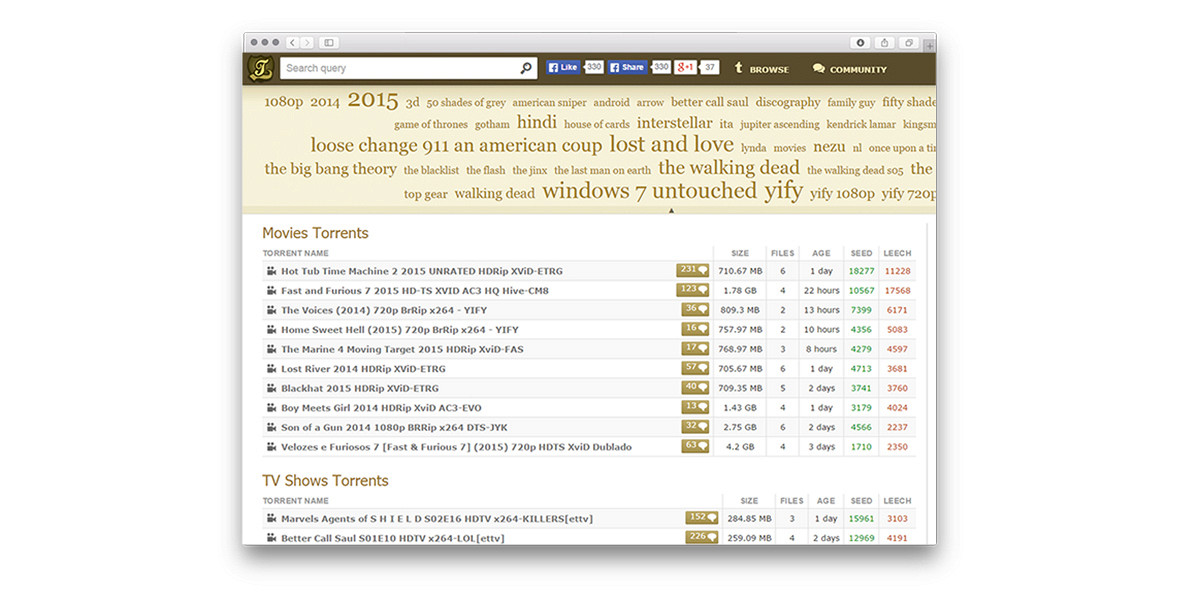Click the Facebook Like button
The width and height of the screenshot is (1200, 600).
[564, 67]
